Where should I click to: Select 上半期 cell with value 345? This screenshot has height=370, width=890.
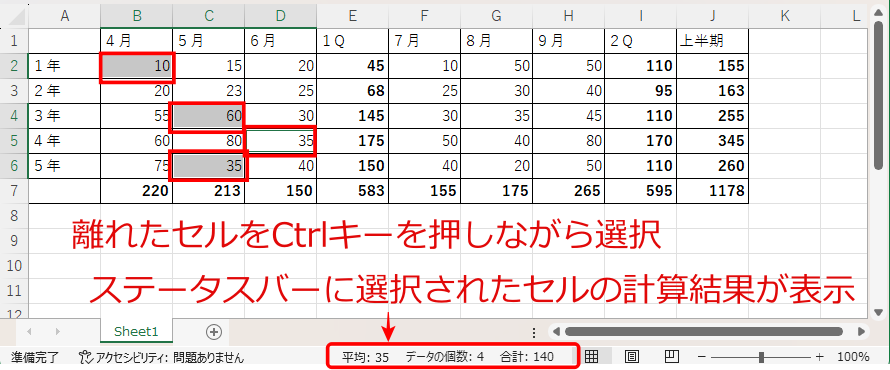click(x=712, y=141)
